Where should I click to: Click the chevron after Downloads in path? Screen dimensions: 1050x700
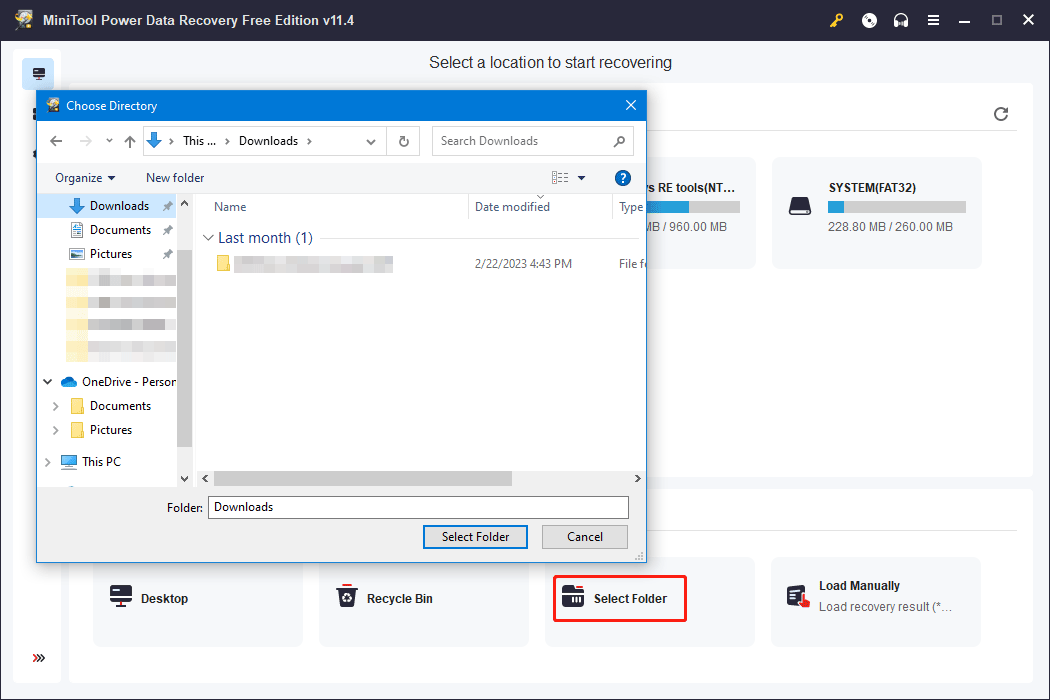point(309,141)
